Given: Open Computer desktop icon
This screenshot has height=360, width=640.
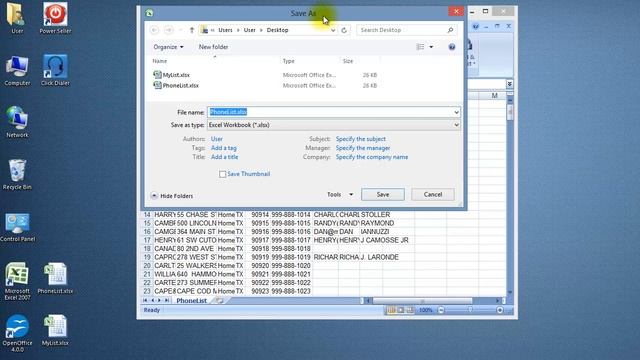Looking at the screenshot, I should 17,70.
